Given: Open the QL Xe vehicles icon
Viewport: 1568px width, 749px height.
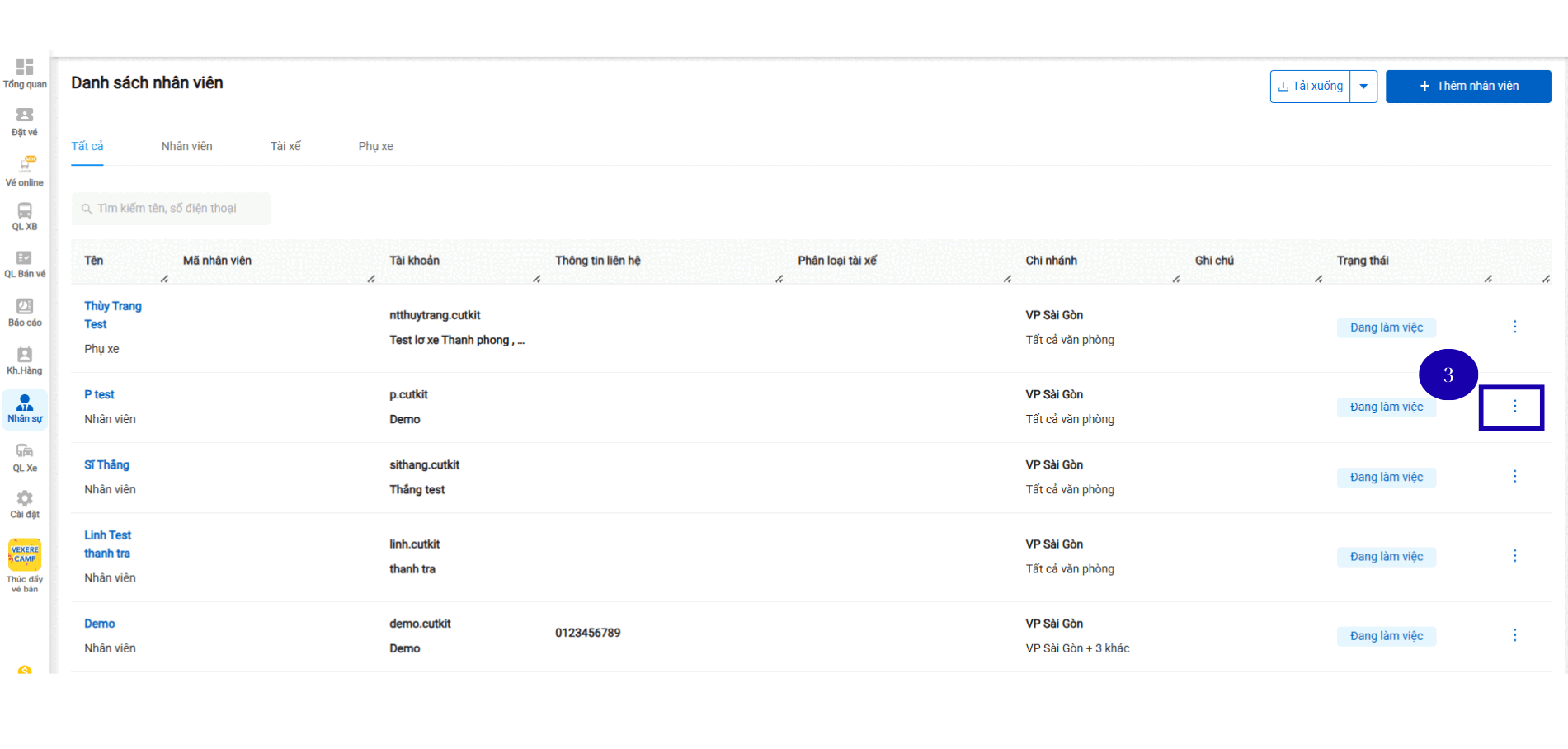Looking at the screenshot, I should click(25, 451).
